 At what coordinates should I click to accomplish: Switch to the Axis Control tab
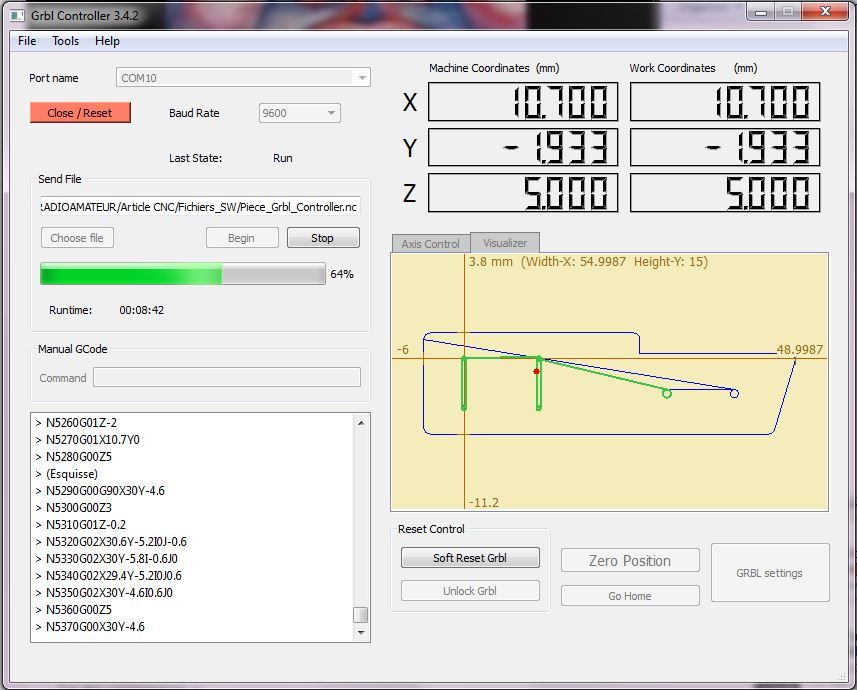click(x=430, y=244)
